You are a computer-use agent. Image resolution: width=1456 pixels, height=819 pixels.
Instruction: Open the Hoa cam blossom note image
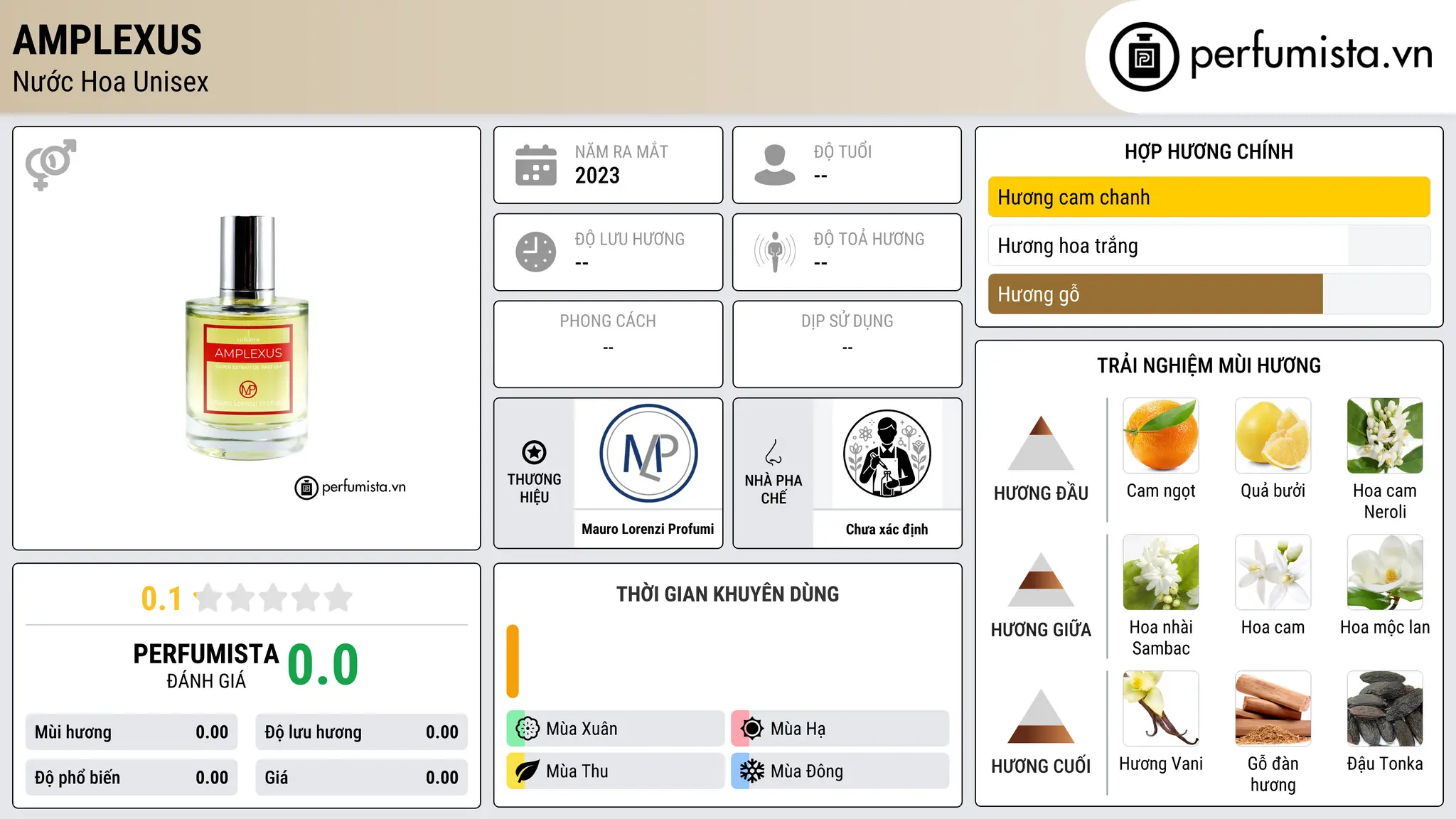1273,572
